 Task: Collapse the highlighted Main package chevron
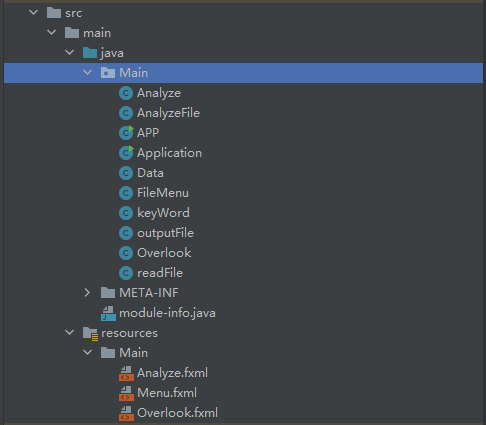tap(87, 73)
